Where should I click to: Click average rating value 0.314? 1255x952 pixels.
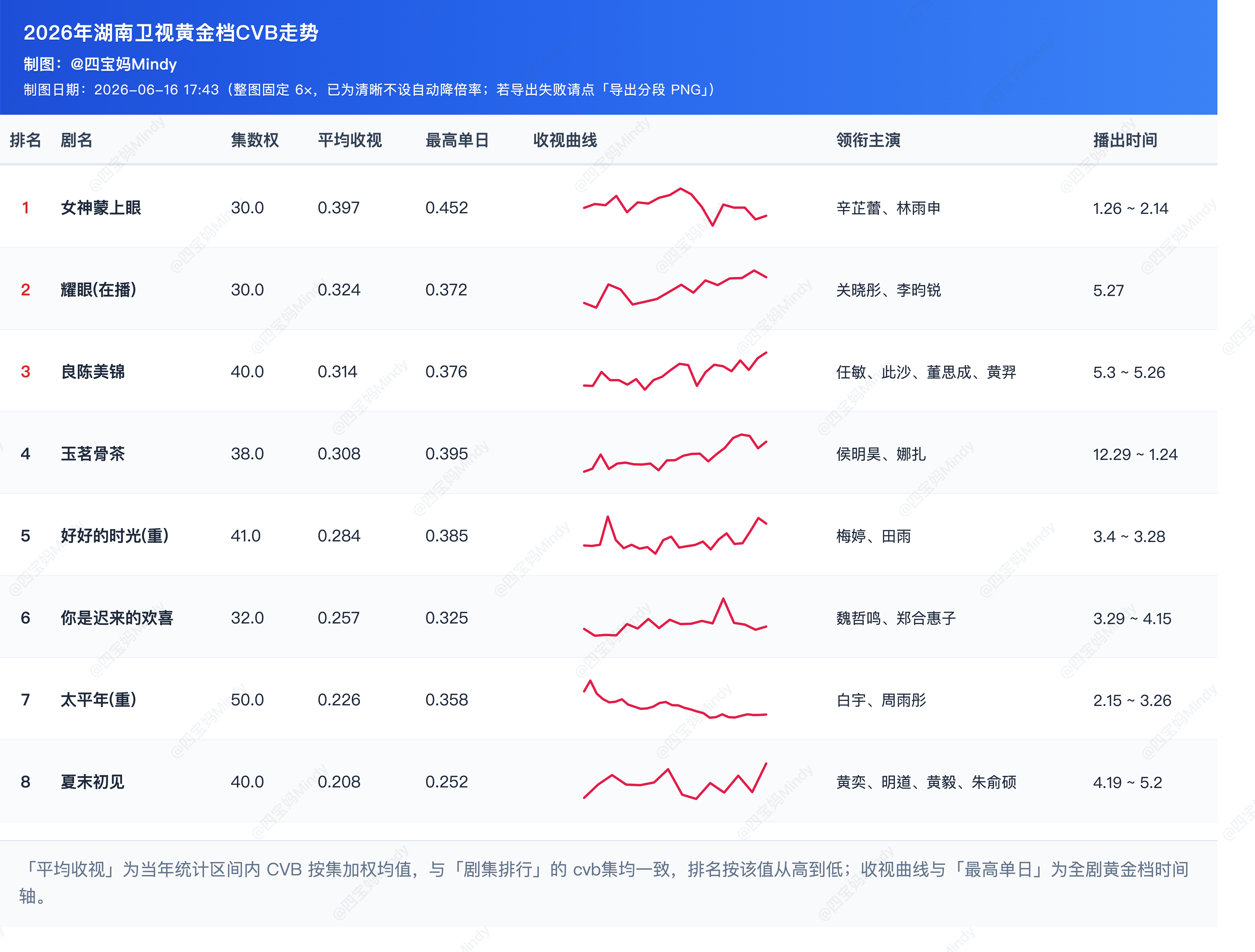[338, 372]
